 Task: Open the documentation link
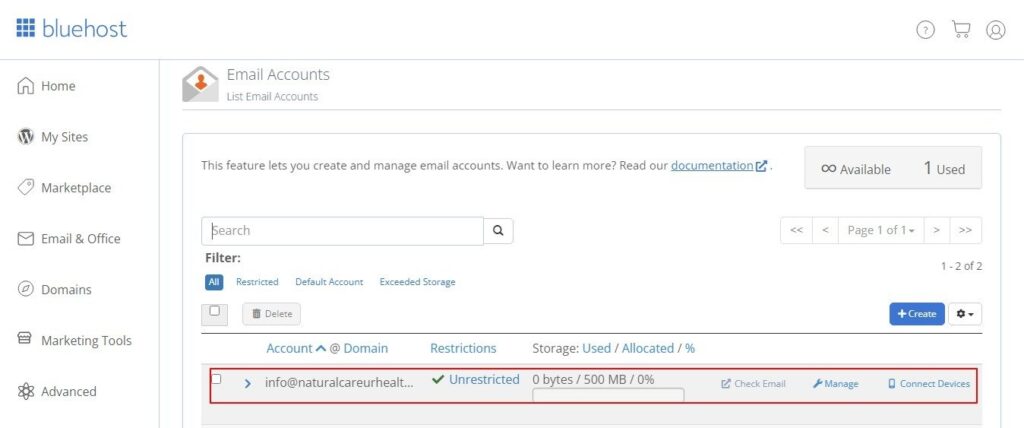(x=712, y=166)
